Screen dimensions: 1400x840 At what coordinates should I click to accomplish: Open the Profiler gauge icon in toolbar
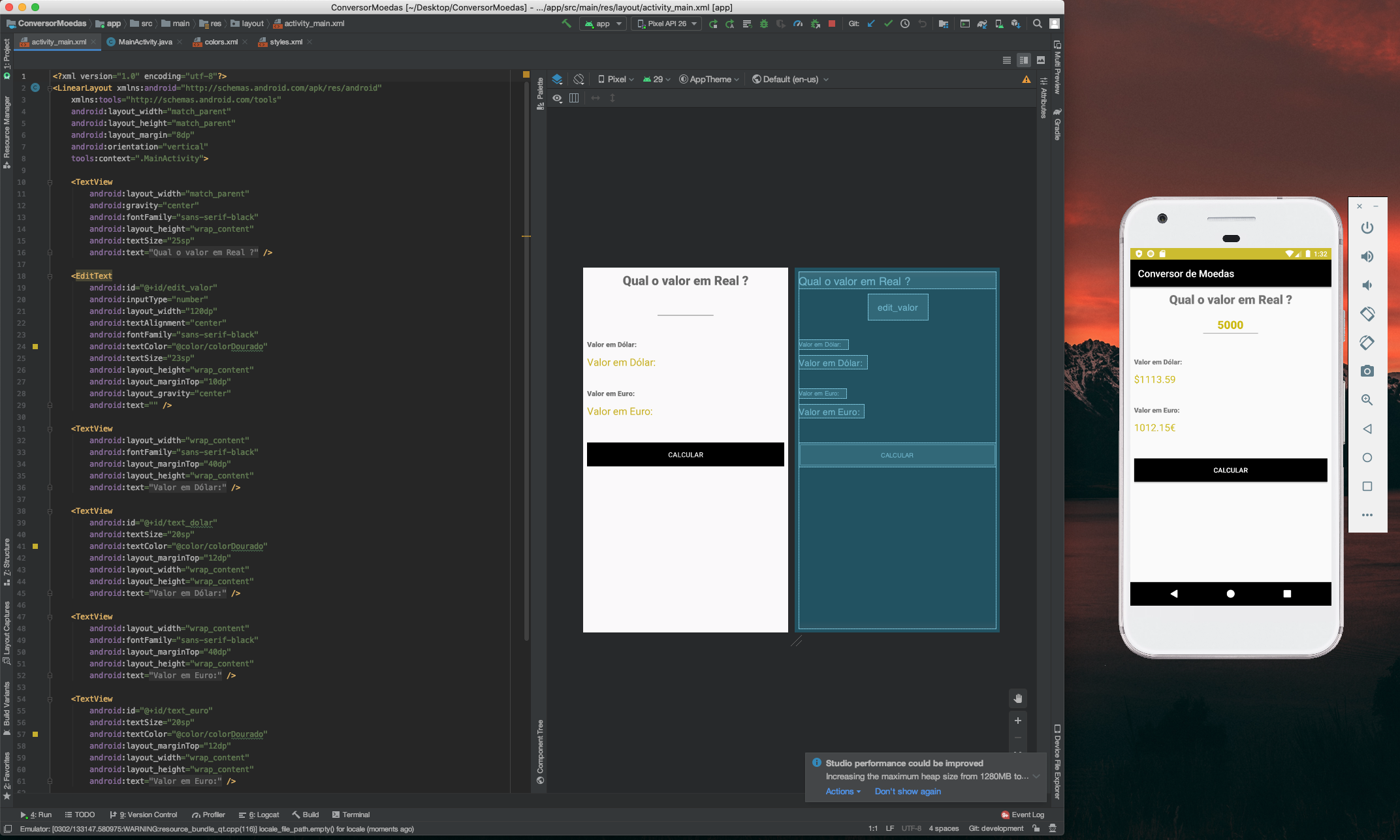[797, 23]
